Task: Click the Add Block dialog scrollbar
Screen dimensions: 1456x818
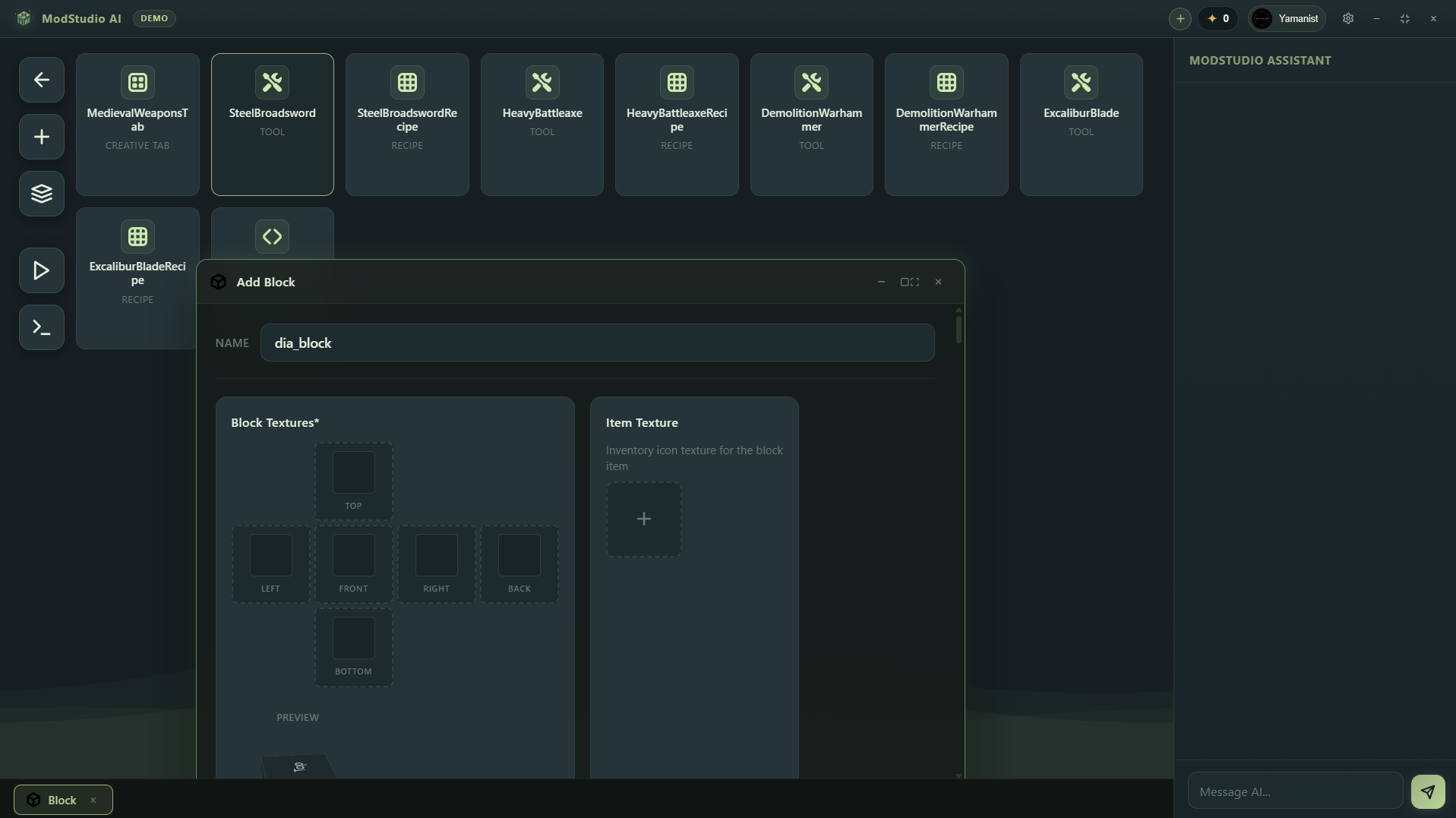Action: [959, 329]
